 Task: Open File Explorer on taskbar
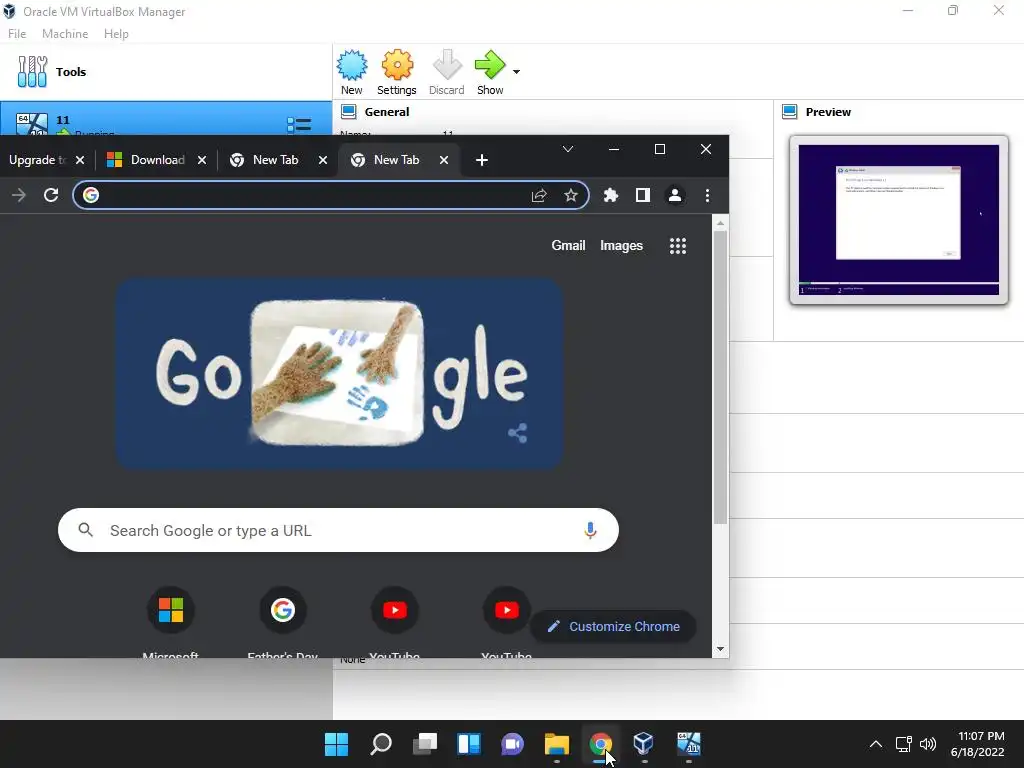coord(557,744)
